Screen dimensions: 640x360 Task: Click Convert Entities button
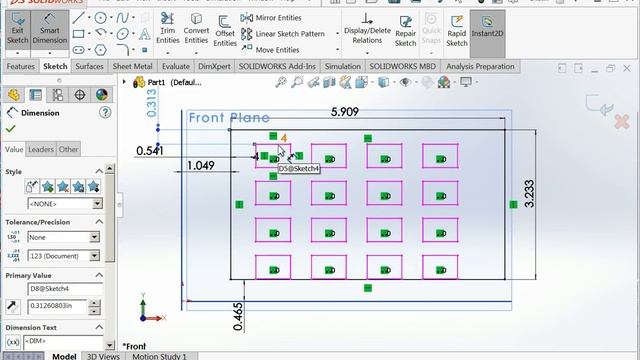pos(196,28)
